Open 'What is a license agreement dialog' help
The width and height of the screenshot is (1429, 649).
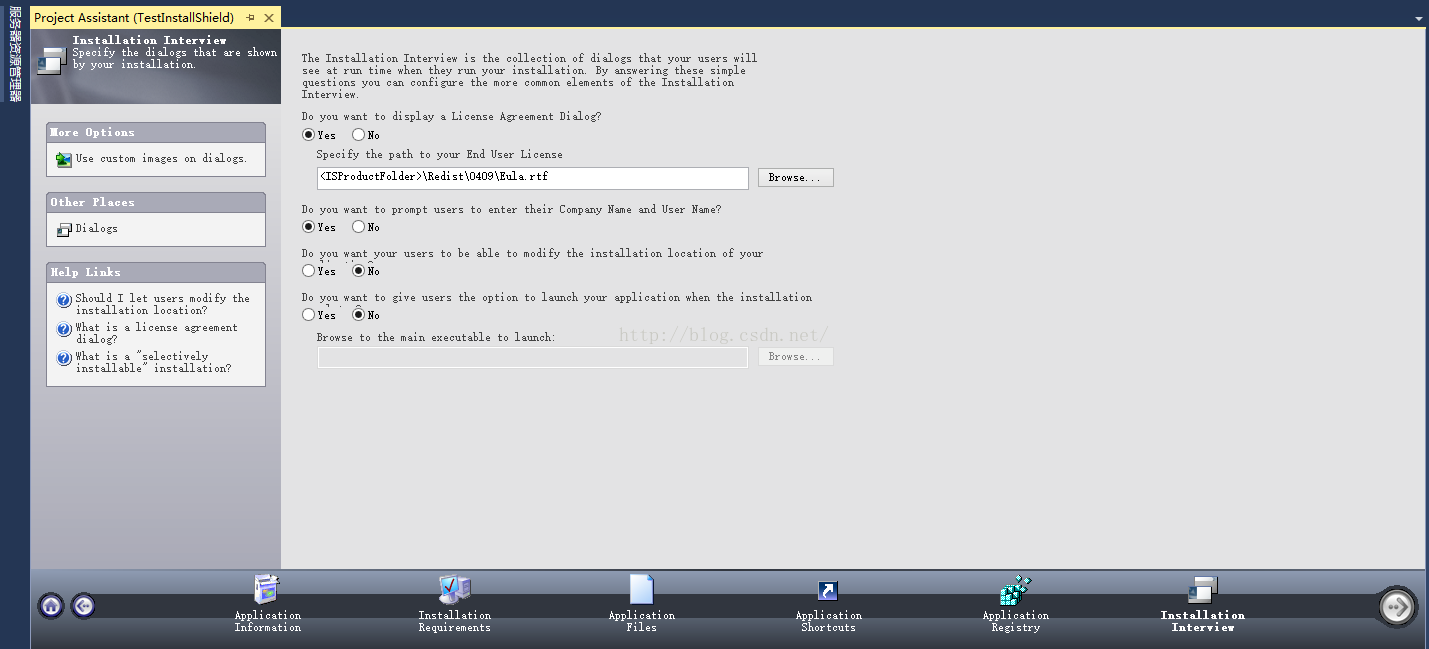(157, 334)
